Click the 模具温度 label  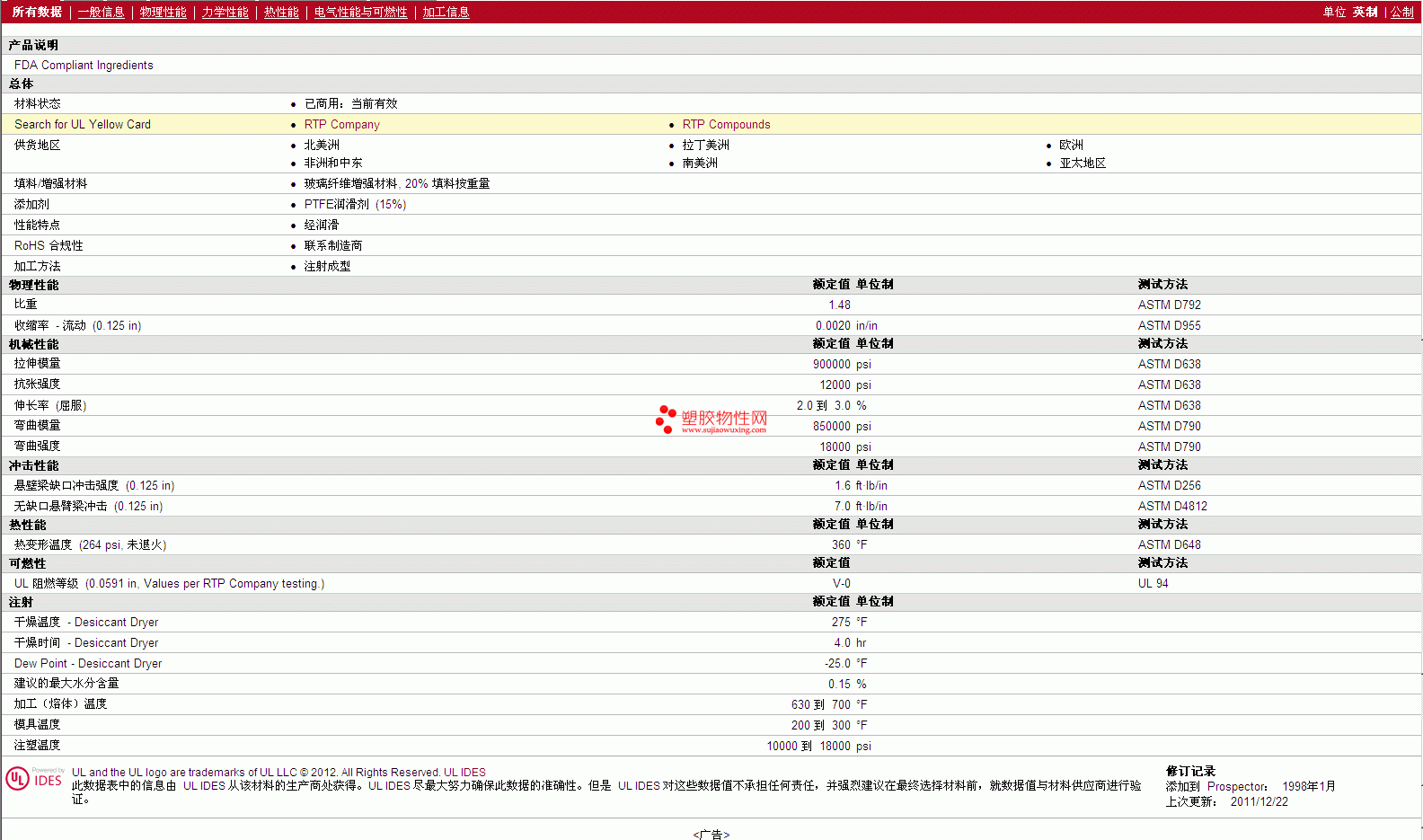38,725
